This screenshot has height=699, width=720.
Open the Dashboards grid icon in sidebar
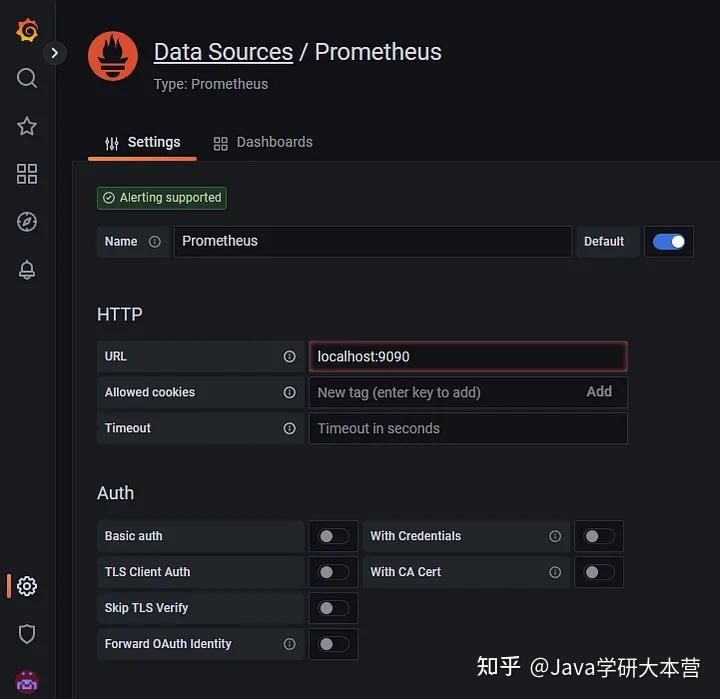tap(27, 174)
